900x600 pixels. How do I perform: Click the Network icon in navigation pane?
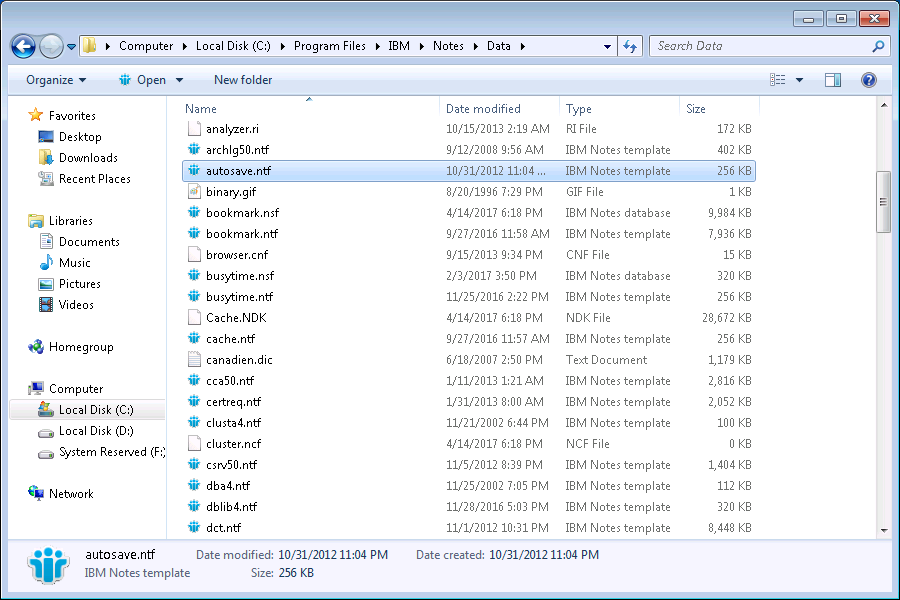(x=36, y=494)
